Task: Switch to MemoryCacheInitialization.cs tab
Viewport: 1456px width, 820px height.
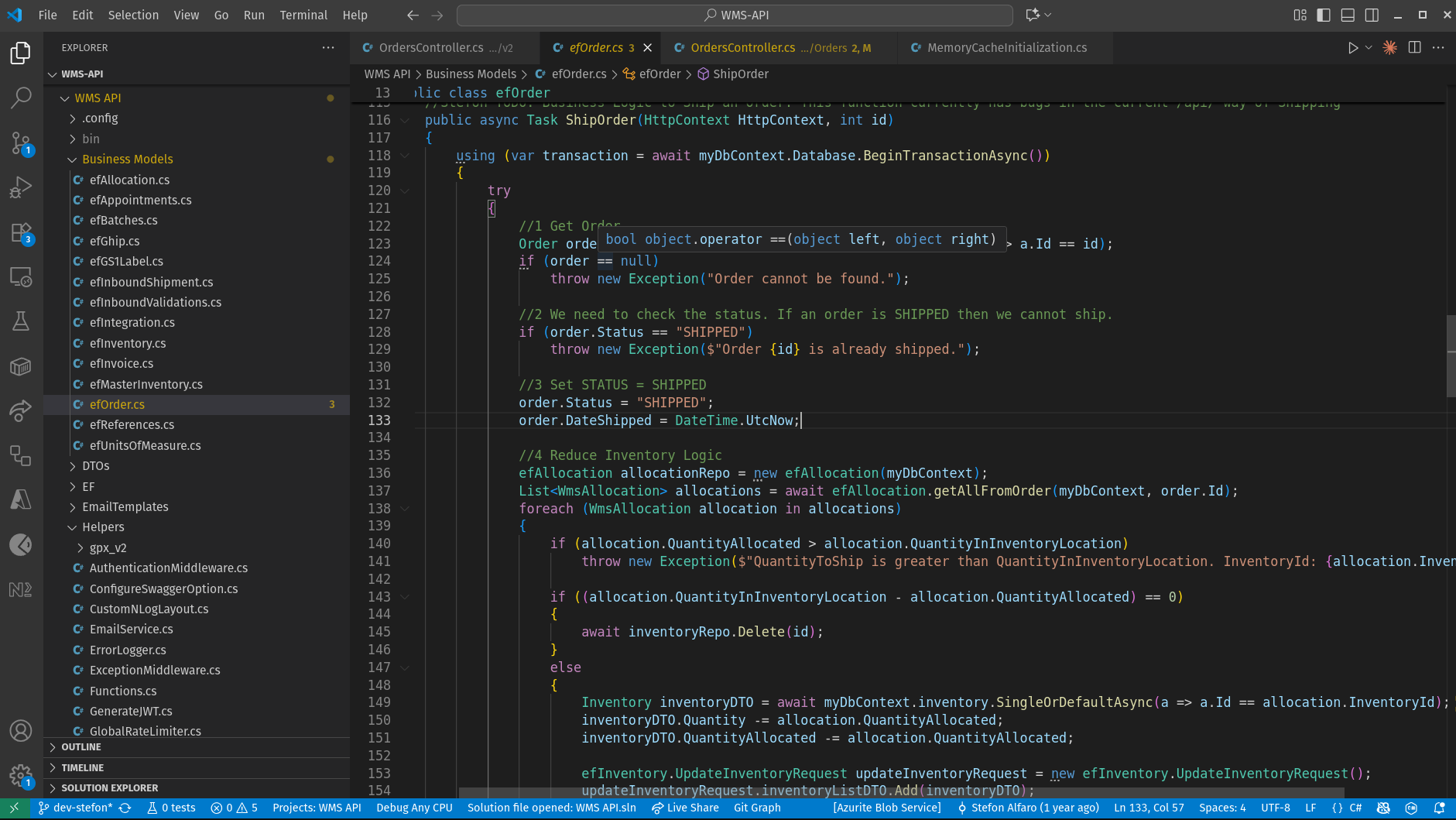Action: tap(1006, 48)
